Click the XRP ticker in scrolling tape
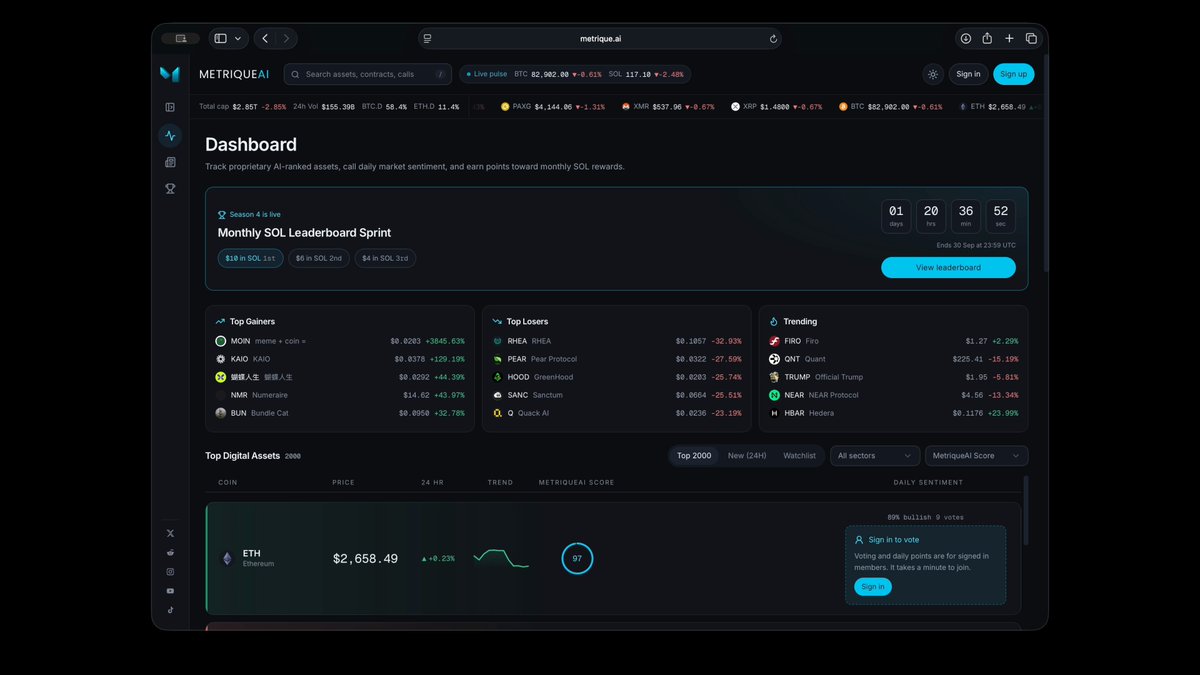The width and height of the screenshot is (1200, 675). tap(776, 106)
